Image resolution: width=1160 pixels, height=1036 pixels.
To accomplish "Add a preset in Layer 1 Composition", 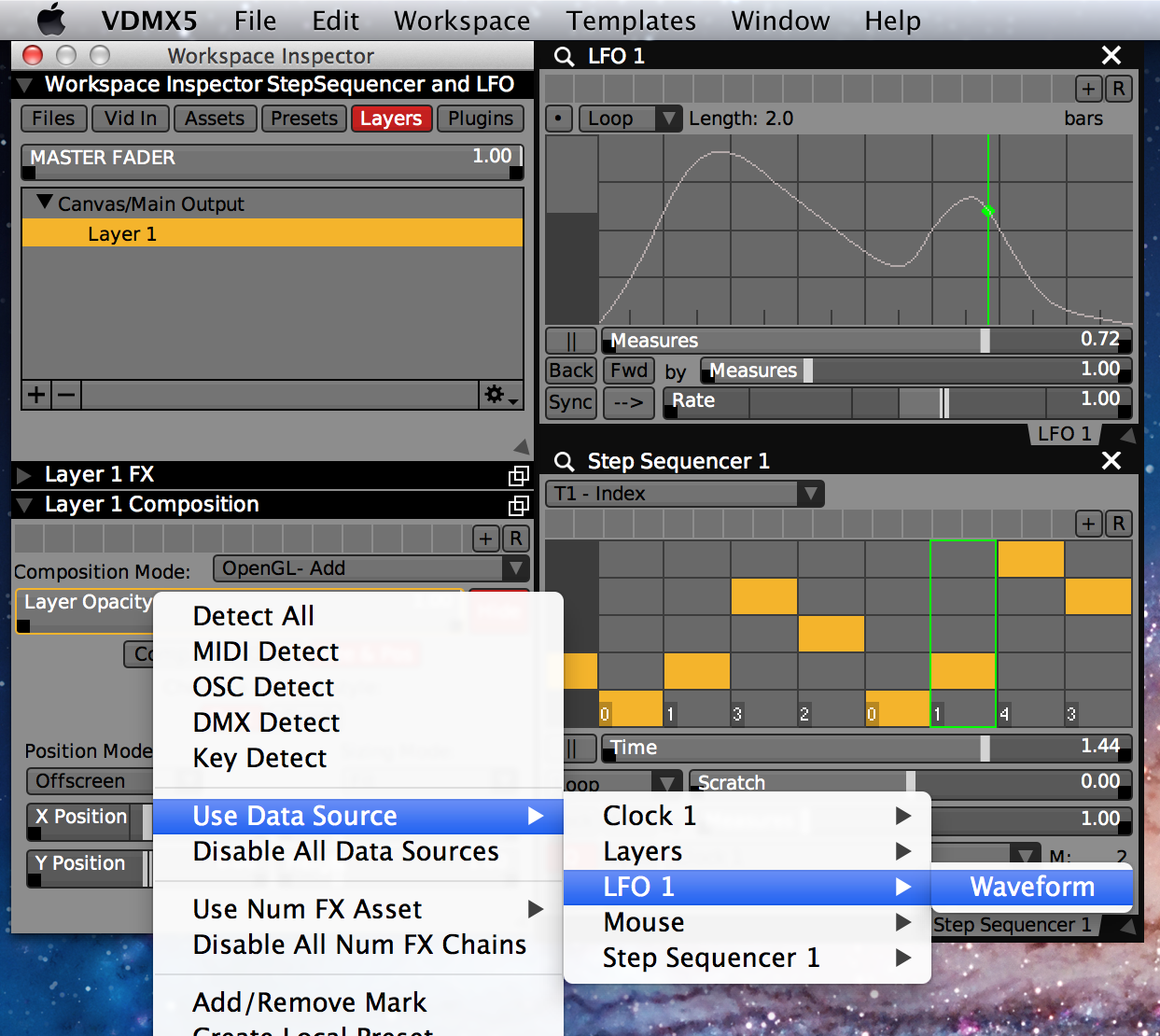I will point(486,539).
